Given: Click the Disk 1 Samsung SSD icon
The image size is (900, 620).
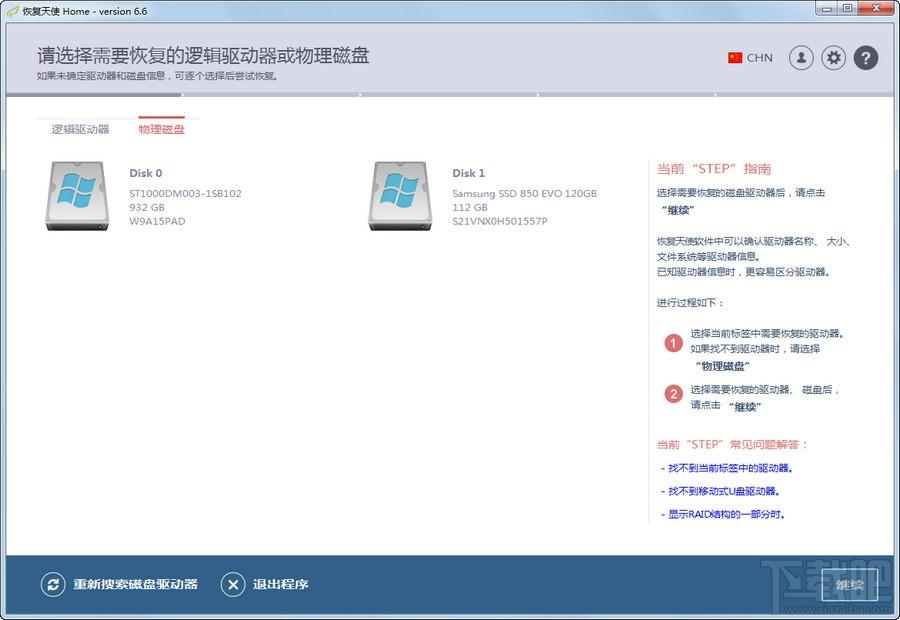Looking at the screenshot, I should click(x=399, y=196).
